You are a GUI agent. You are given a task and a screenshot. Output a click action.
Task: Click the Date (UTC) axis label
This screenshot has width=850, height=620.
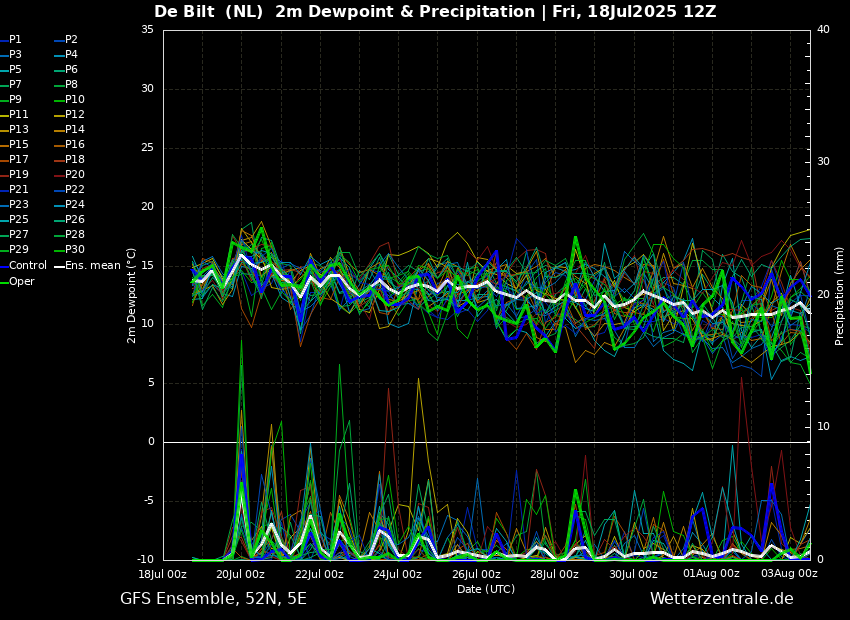486,589
